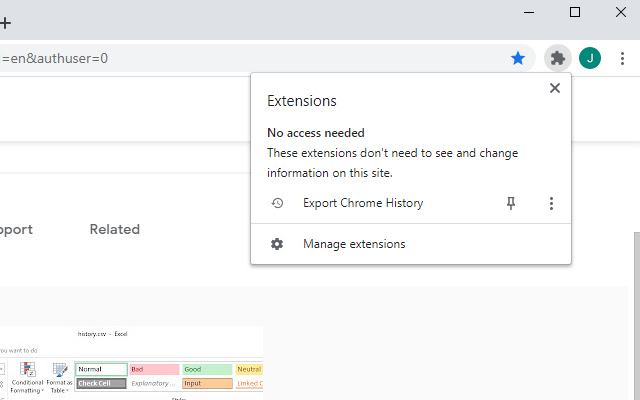Select the Good cell style swatch

coord(206,369)
